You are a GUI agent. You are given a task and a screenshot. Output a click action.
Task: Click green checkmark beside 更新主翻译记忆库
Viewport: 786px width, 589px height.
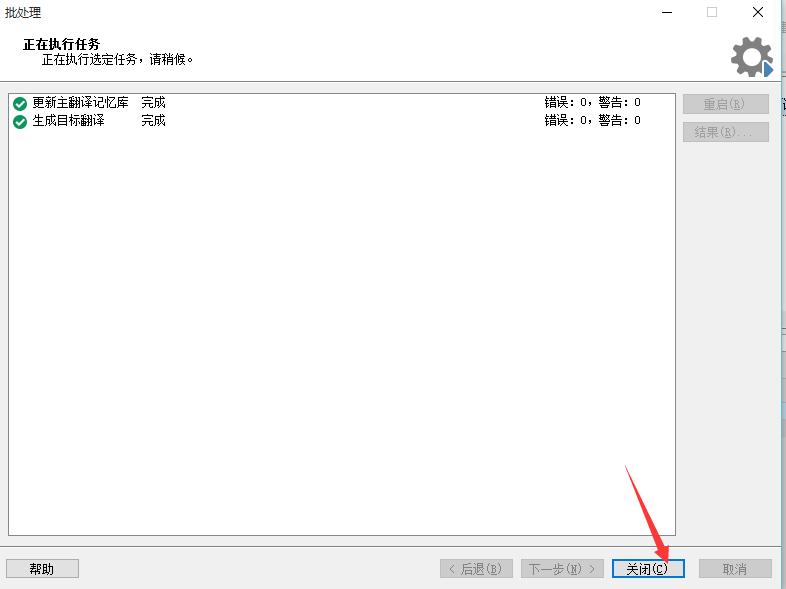coord(20,104)
